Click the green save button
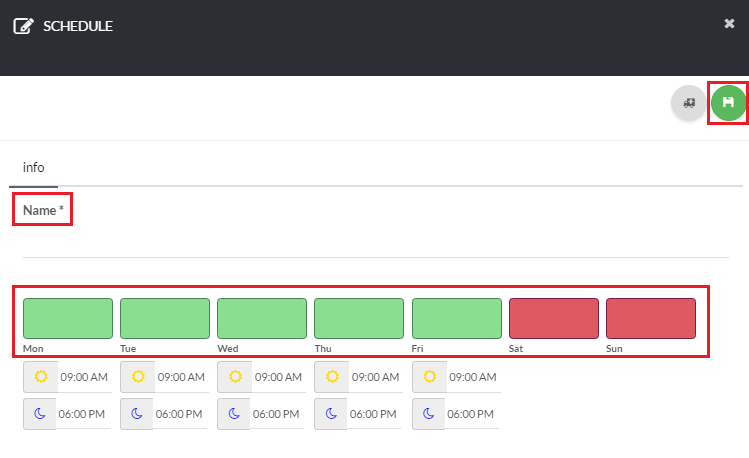The image size is (749, 458). pos(728,103)
